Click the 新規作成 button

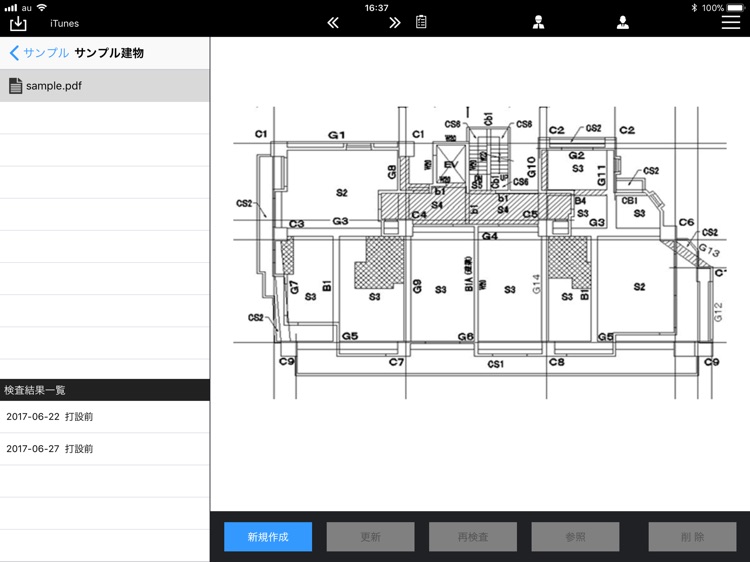[x=268, y=537]
